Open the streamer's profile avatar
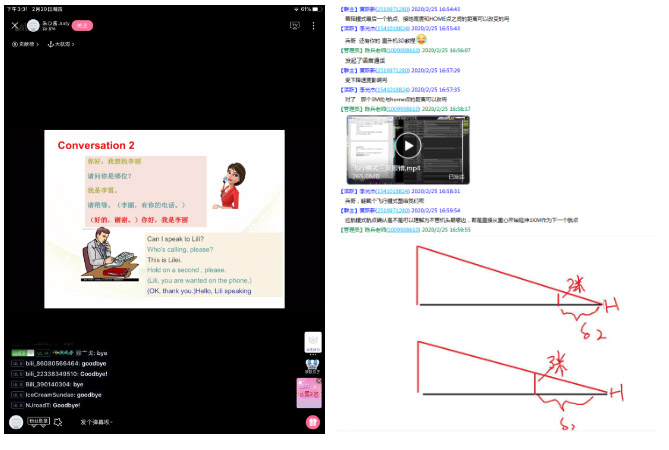 pos(33,25)
